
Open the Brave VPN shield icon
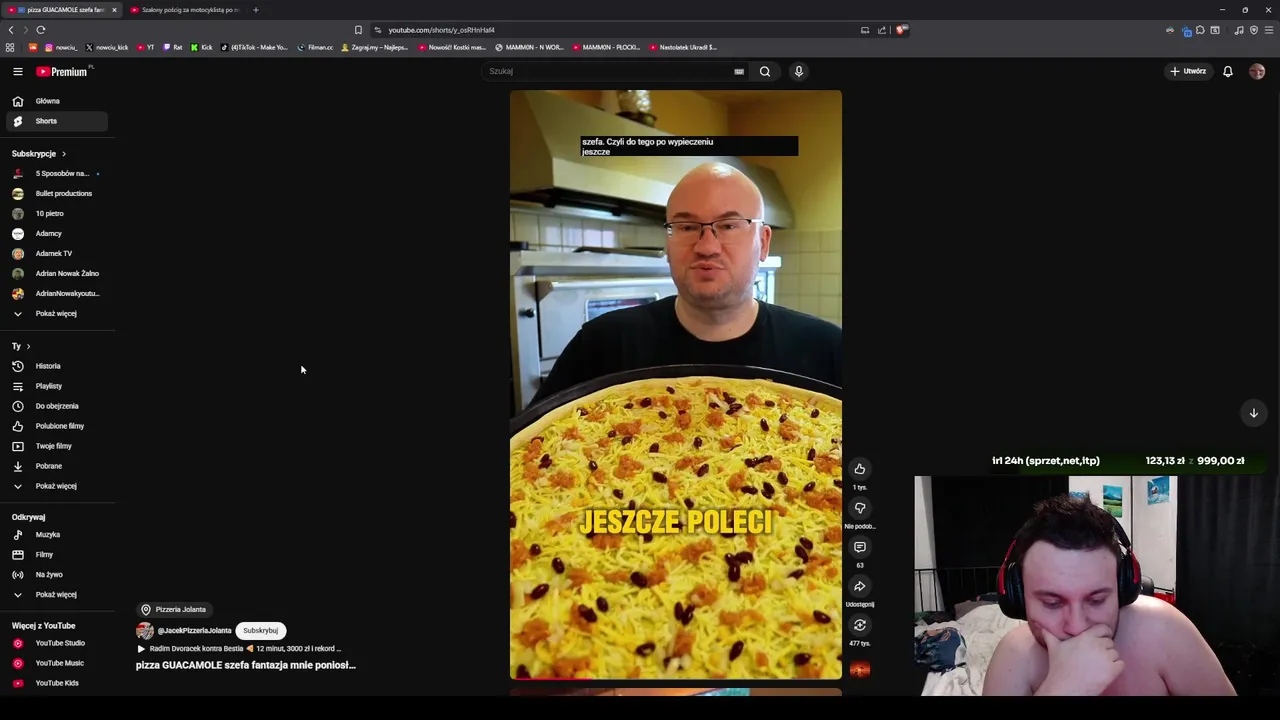[1254, 30]
